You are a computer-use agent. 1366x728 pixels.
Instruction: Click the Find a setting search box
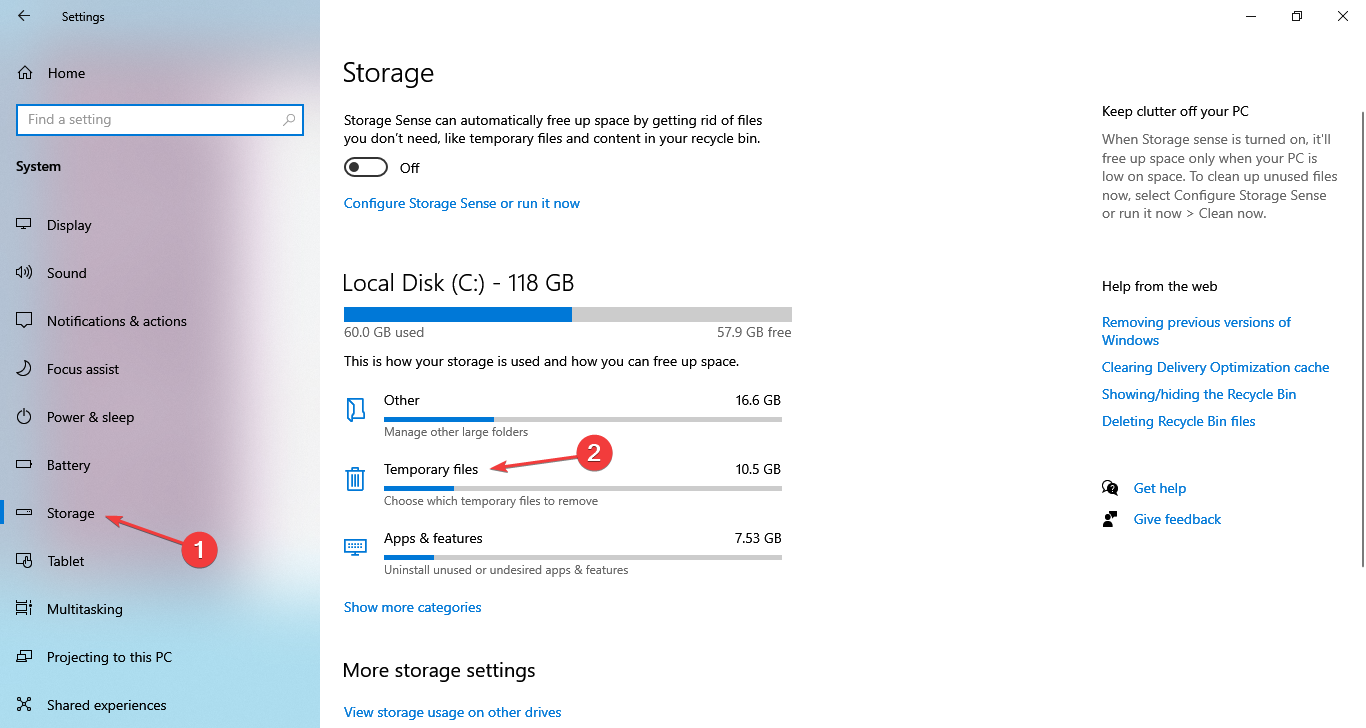coord(150,120)
